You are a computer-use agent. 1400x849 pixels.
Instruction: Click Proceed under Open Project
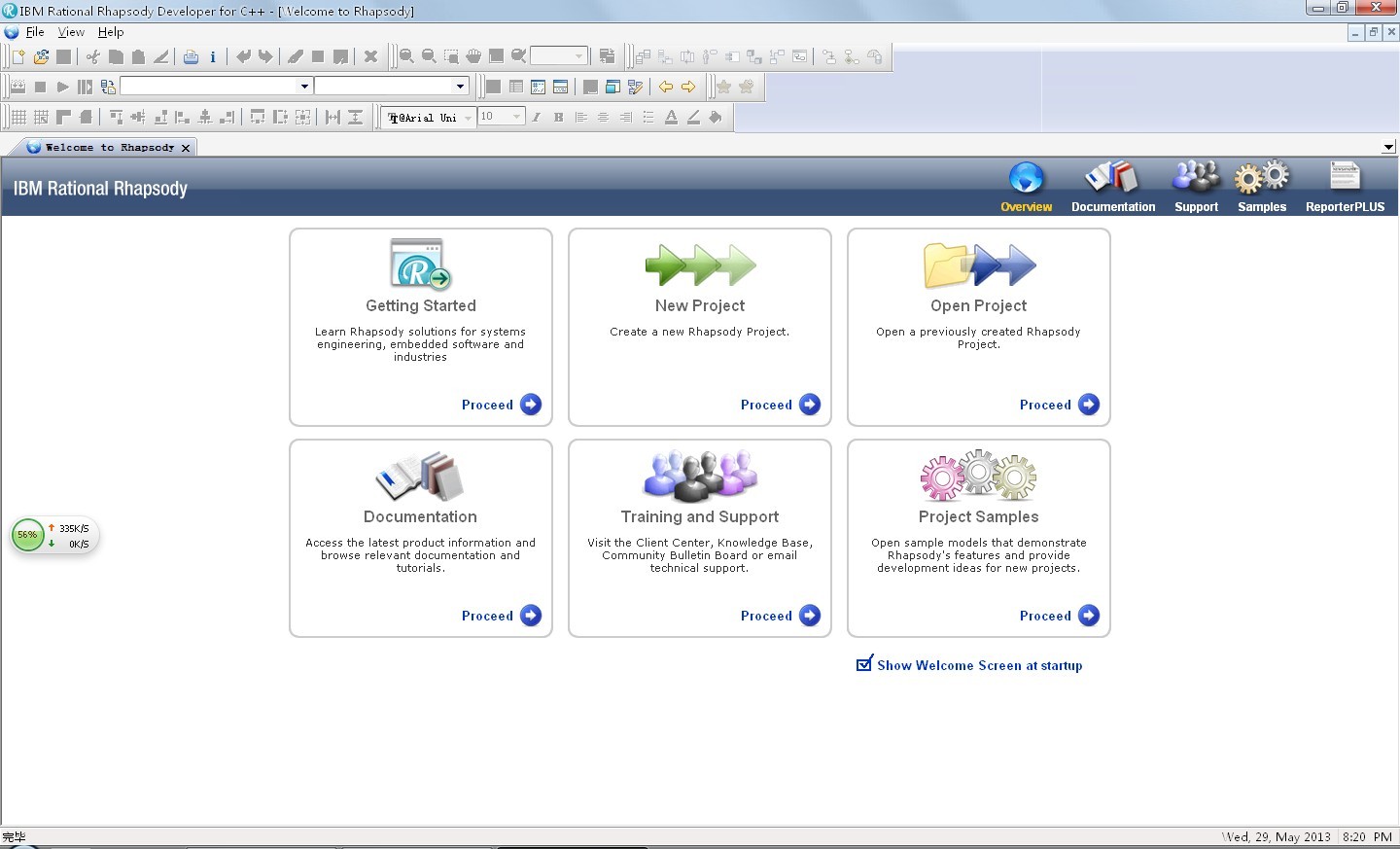(1060, 405)
